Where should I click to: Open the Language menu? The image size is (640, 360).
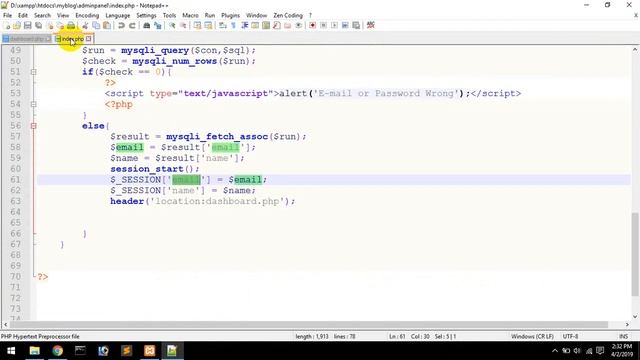point(118,15)
